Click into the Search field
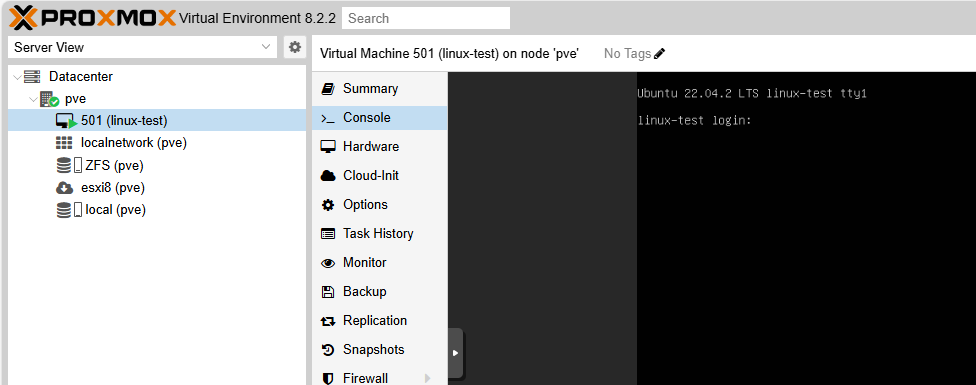Image resolution: width=976 pixels, height=385 pixels. [426, 18]
